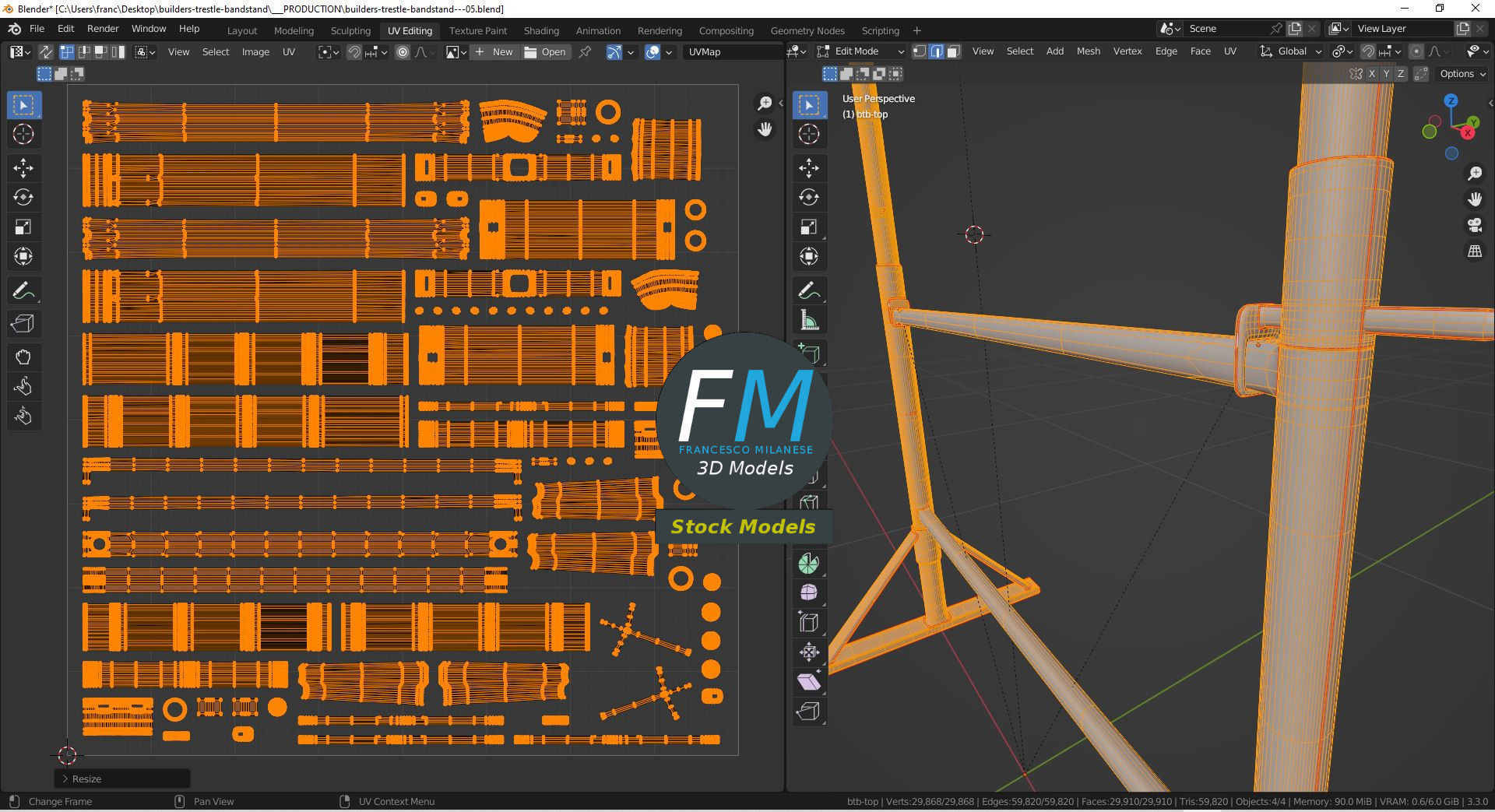Enable UV face select mode
The image size is (1495, 812).
(x=100, y=52)
